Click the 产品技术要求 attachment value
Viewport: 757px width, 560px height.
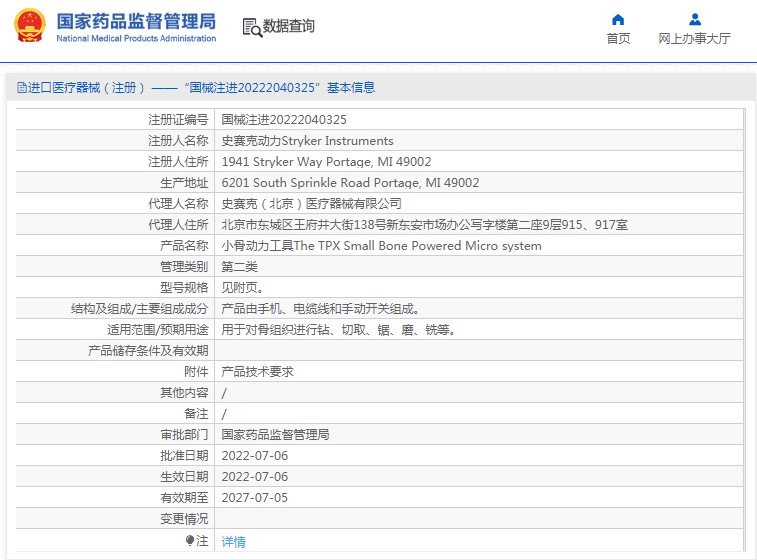(257, 372)
